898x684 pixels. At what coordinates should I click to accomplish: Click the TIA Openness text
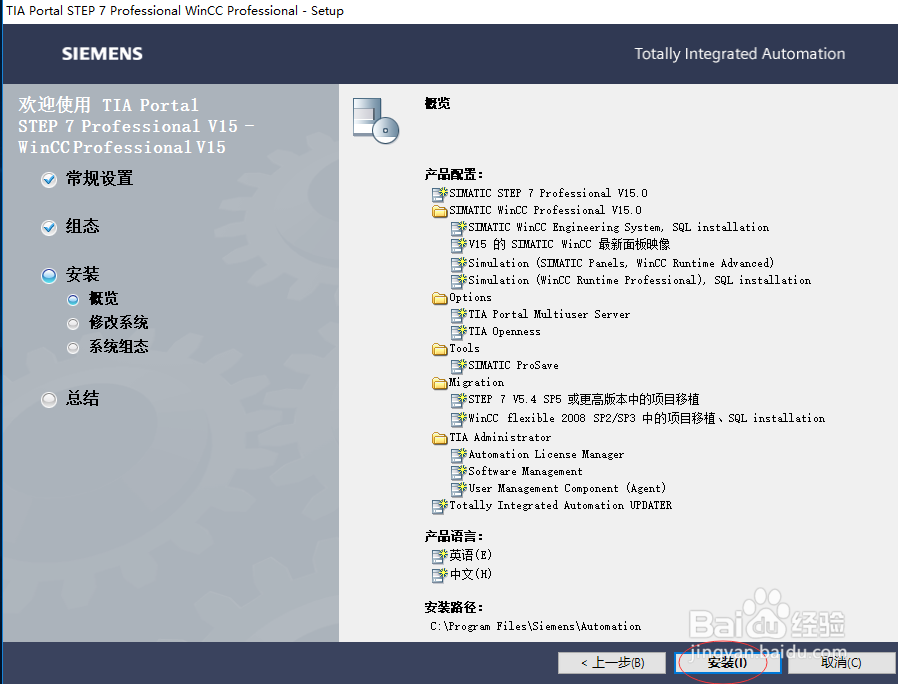point(505,332)
